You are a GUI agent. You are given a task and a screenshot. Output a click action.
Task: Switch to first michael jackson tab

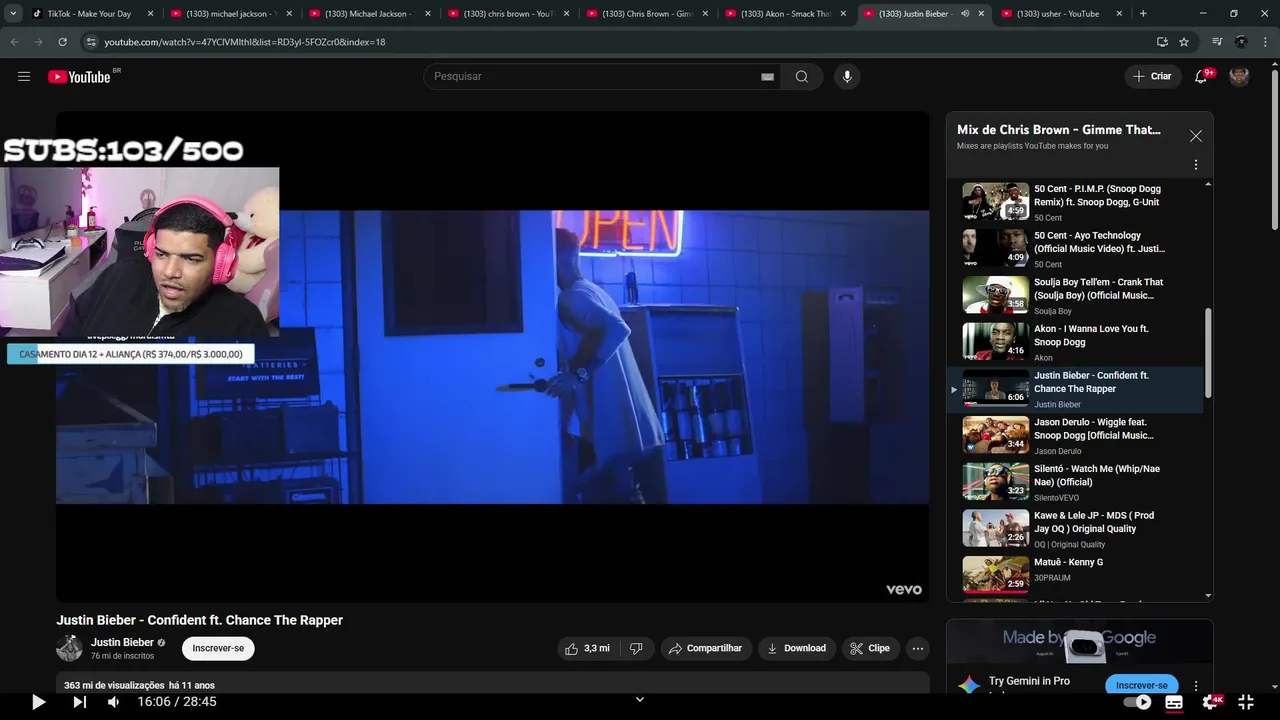pos(231,14)
